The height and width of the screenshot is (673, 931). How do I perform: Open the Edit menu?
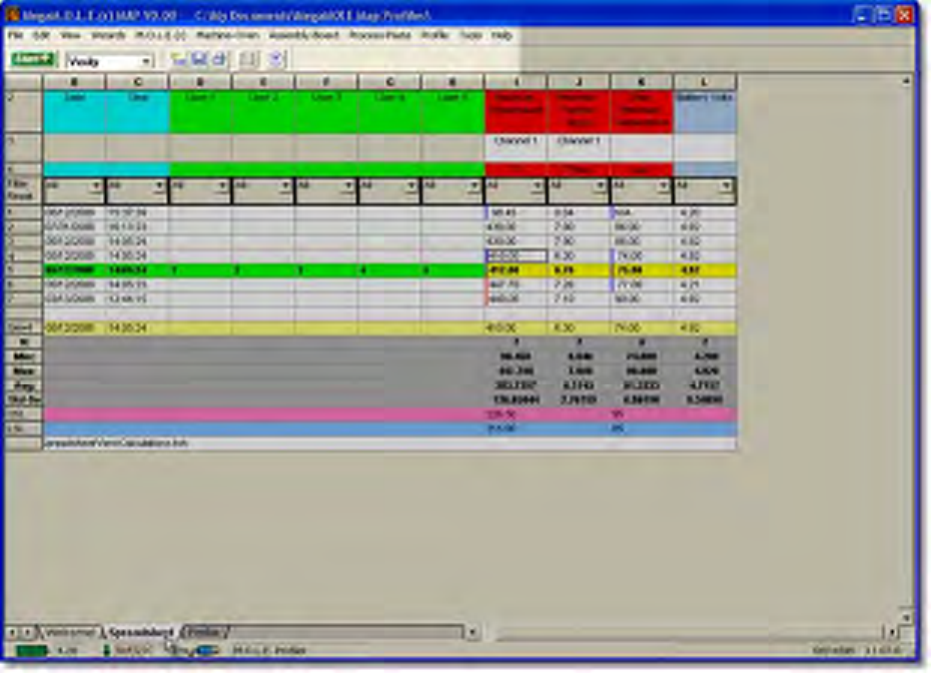tap(41, 36)
